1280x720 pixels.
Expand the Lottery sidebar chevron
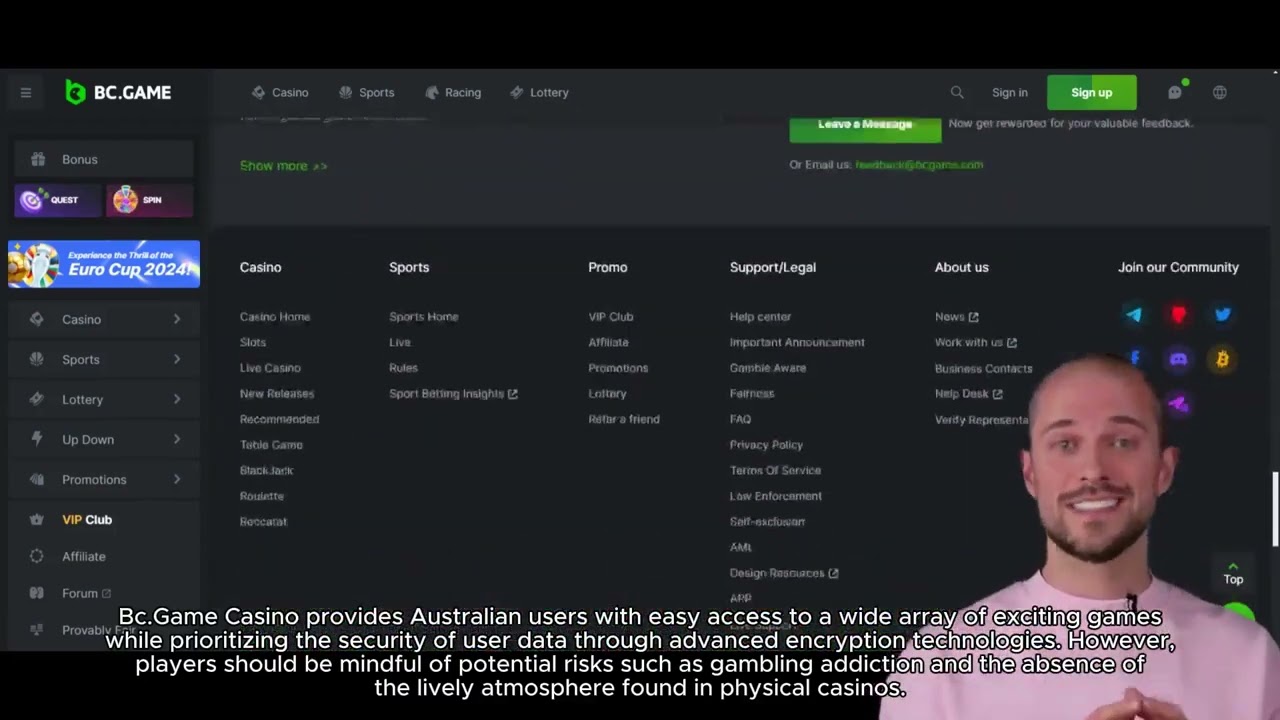pyautogui.click(x=177, y=399)
